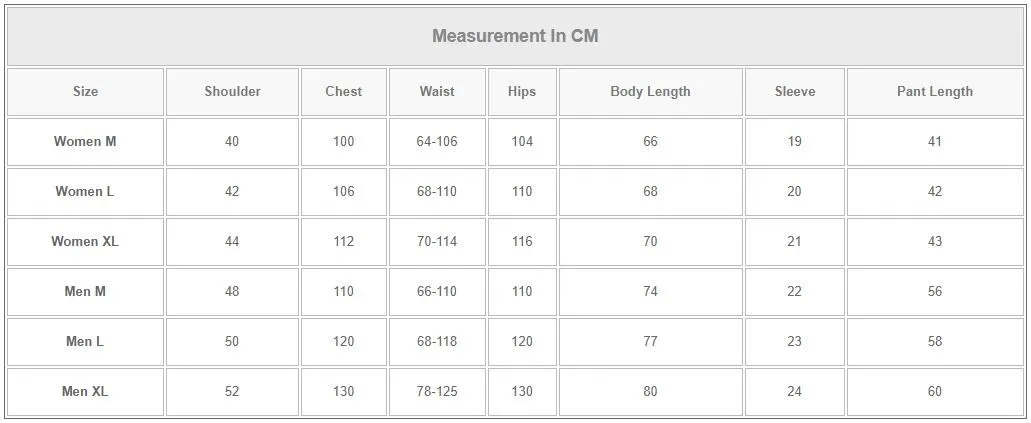Select the Sleeve column header
1031x423 pixels.
(x=794, y=91)
